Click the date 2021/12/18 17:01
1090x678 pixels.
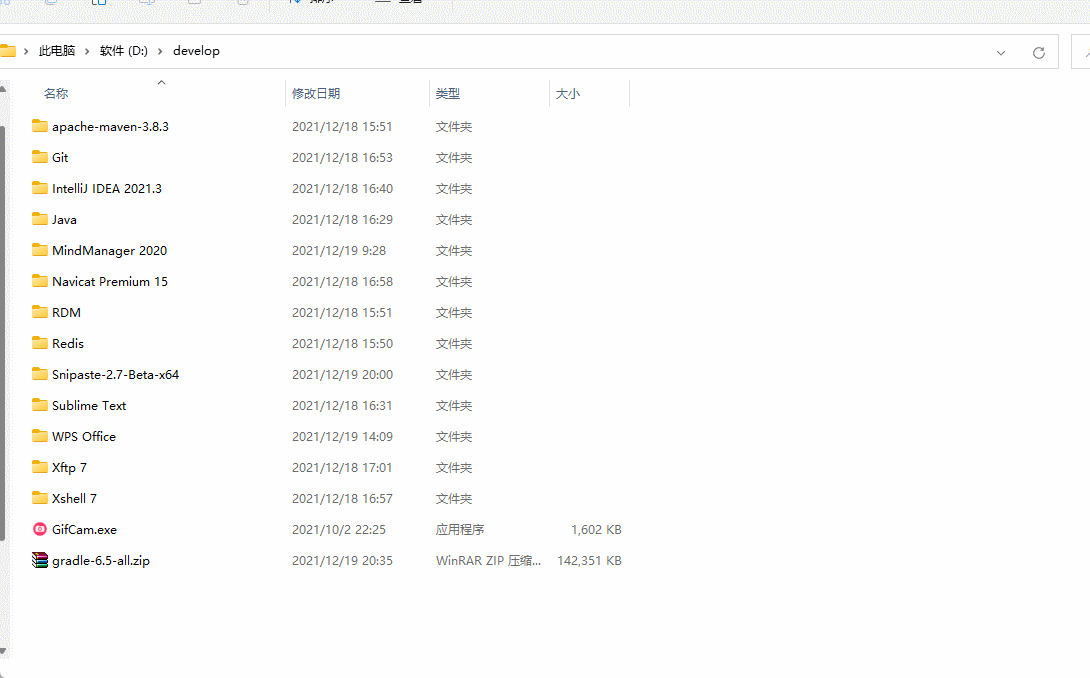click(x=342, y=467)
